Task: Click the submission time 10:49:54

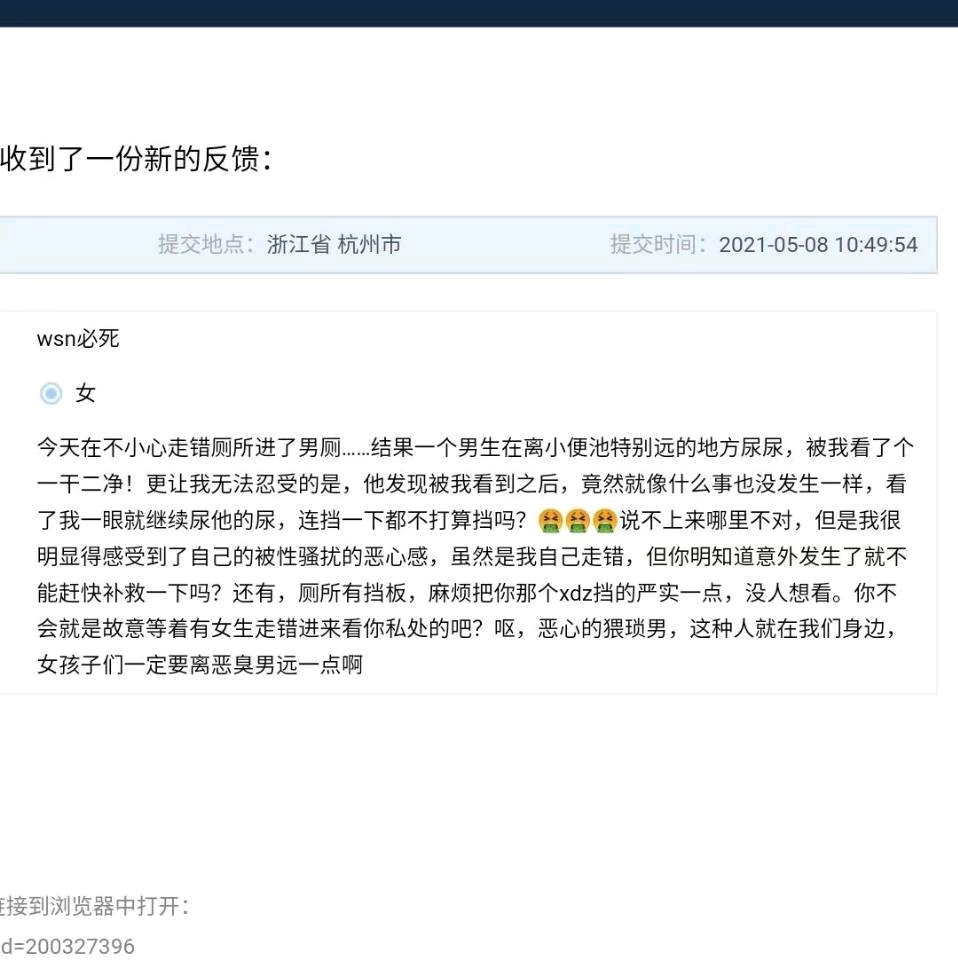Action: pyautogui.click(x=876, y=245)
